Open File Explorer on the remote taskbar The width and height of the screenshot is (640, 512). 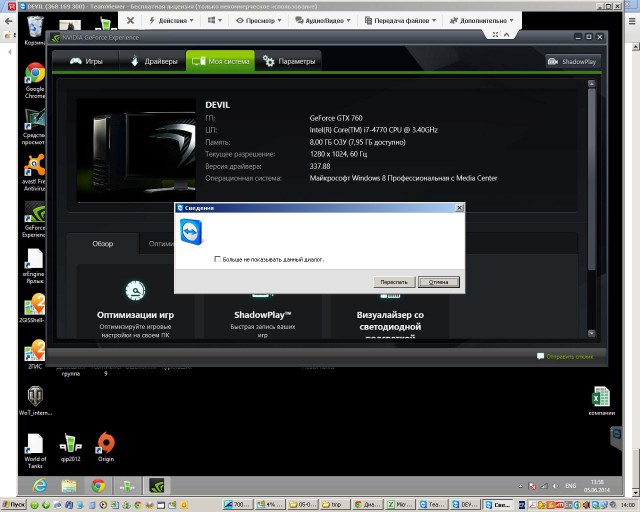(69, 485)
